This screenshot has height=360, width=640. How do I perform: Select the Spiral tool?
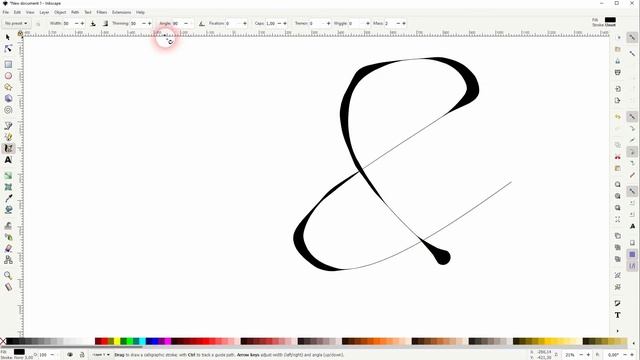[x=8, y=110]
